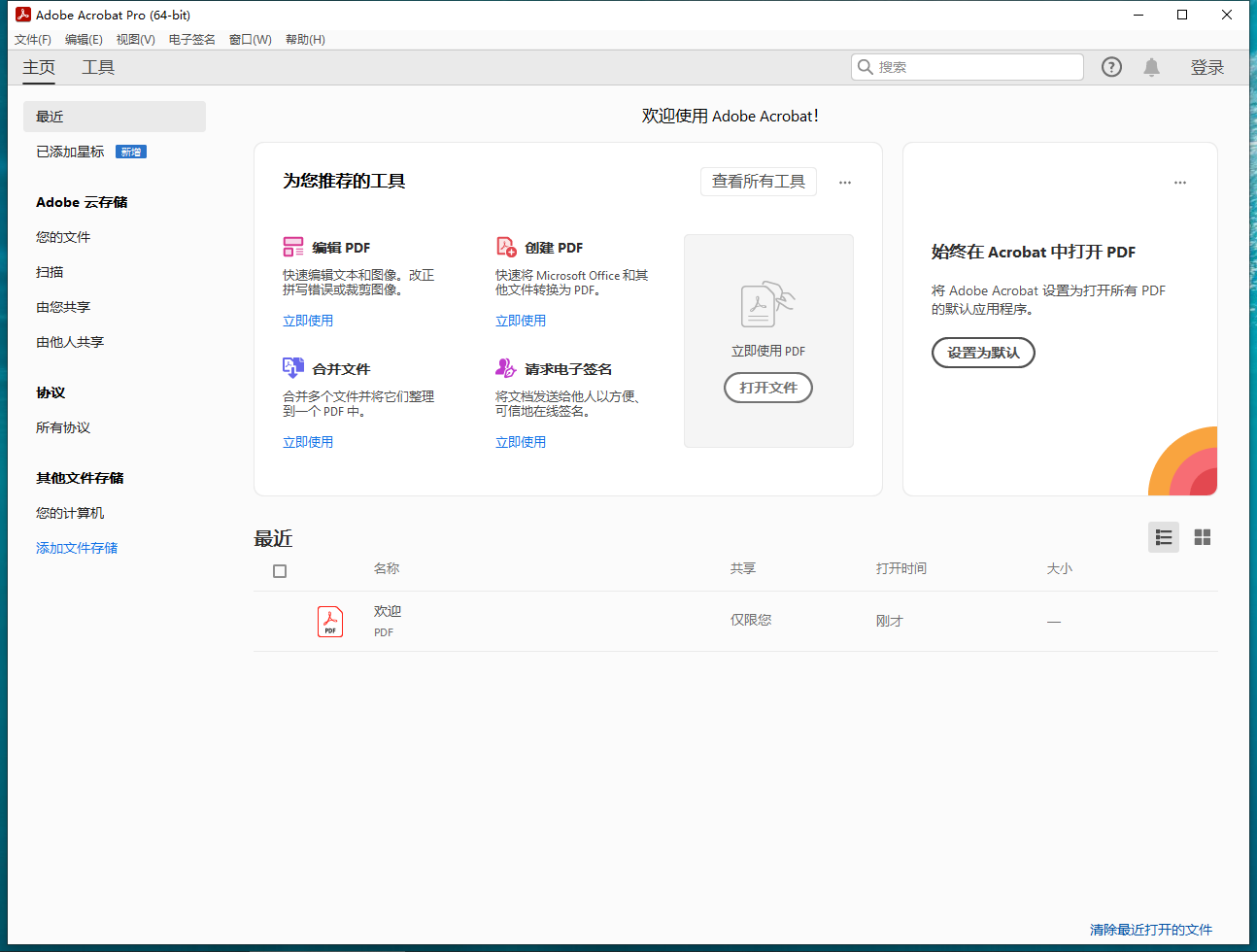Click the document icon on 立即使用 PDF card
1257x952 pixels.
[767, 304]
